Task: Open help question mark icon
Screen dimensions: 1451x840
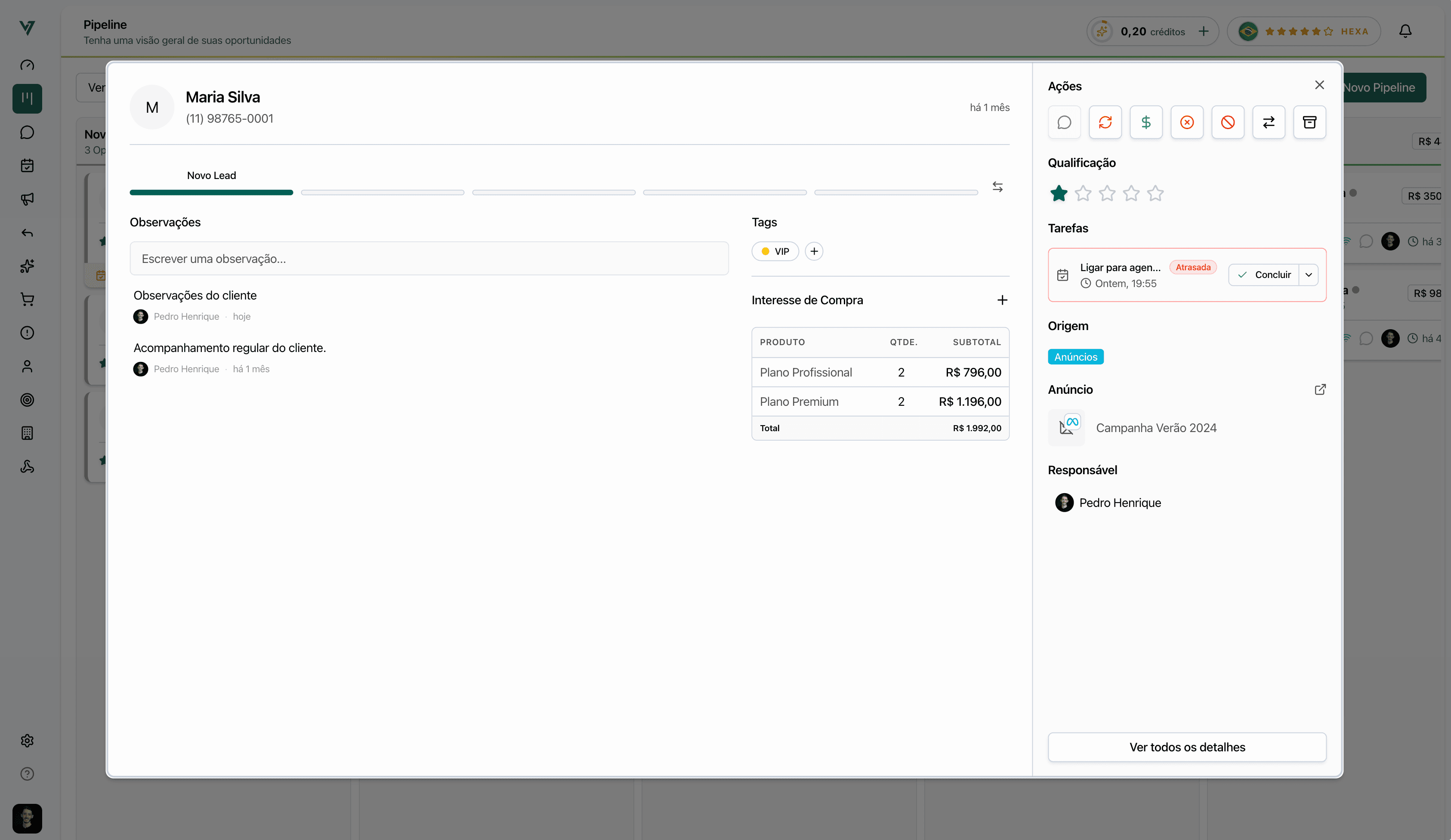Action: click(x=27, y=774)
